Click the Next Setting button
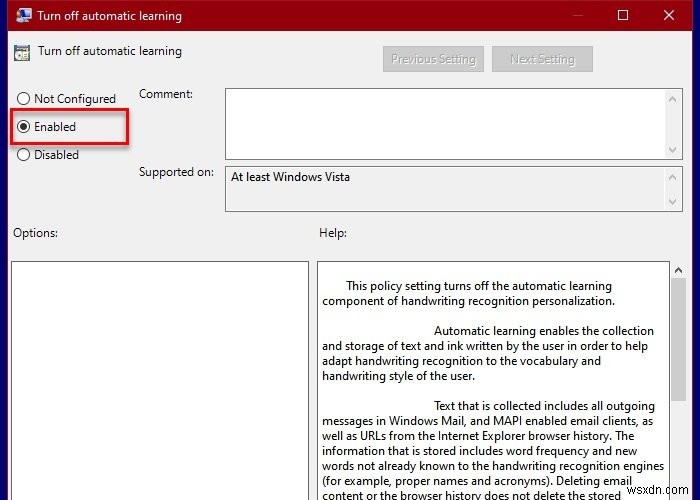 tap(542, 59)
